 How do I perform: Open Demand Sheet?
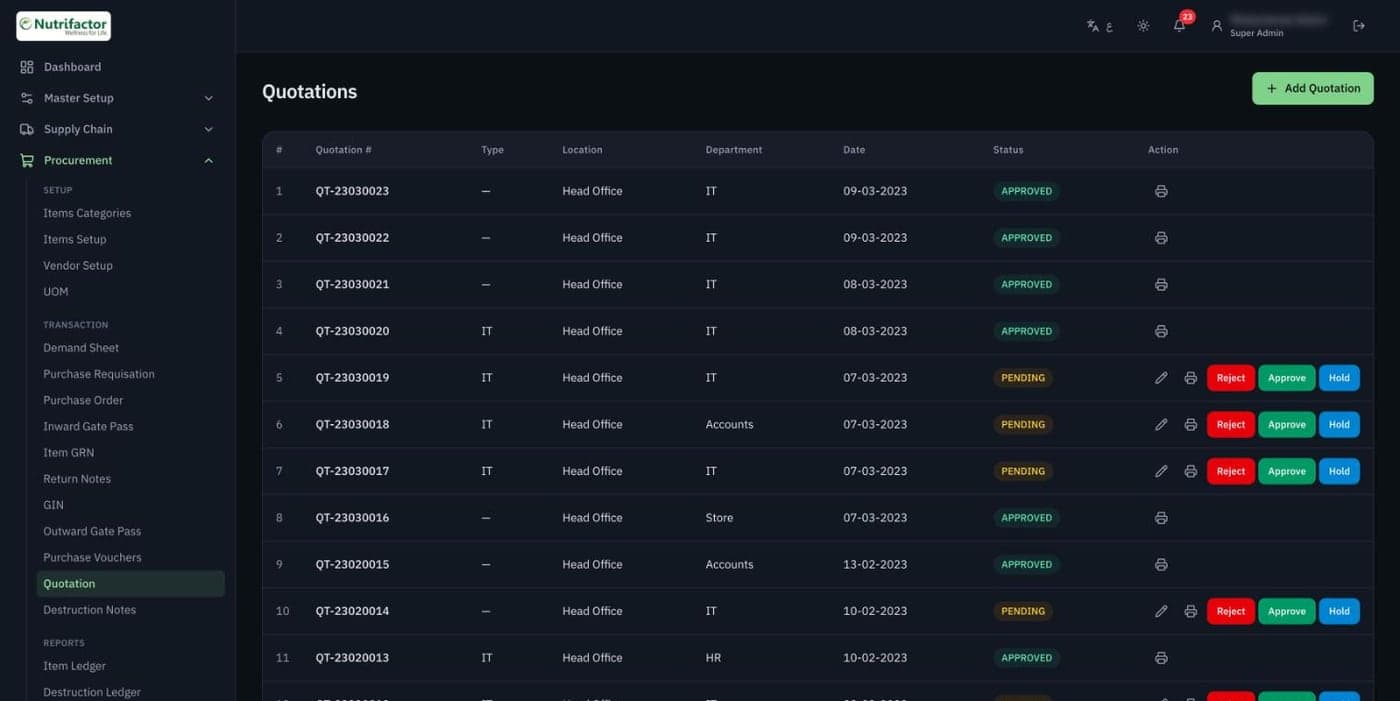point(81,348)
